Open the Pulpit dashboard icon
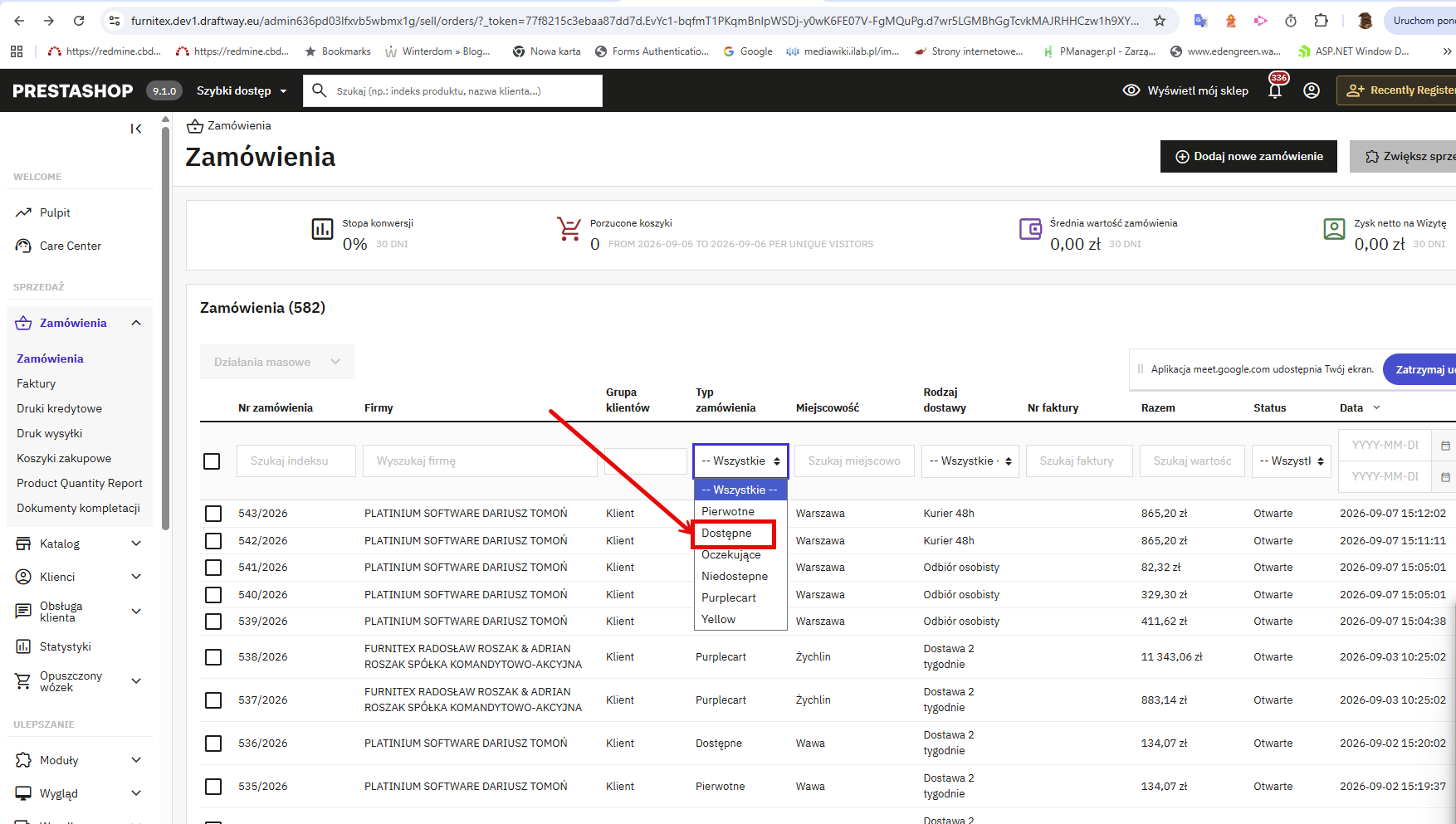The image size is (1456, 824). (23, 213)
